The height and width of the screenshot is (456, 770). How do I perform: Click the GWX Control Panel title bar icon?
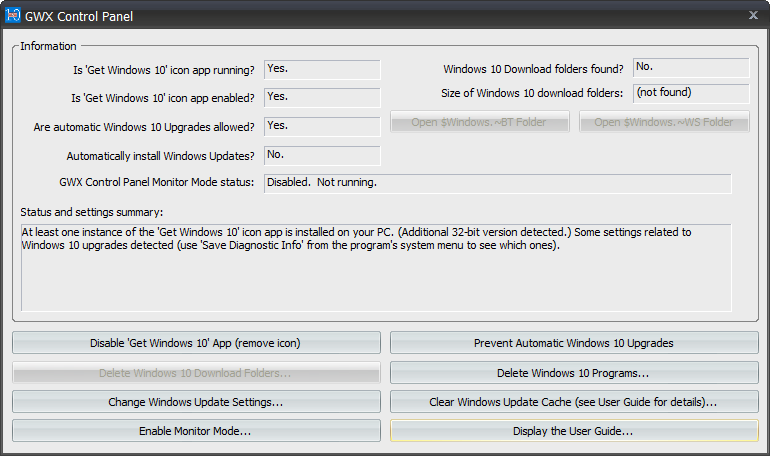13,16
